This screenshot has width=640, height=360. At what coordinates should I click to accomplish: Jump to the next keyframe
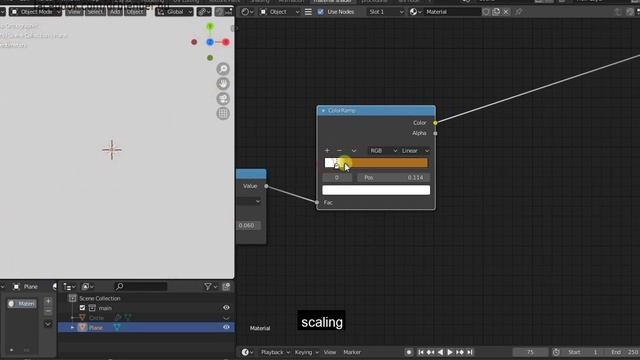(460, 352)
